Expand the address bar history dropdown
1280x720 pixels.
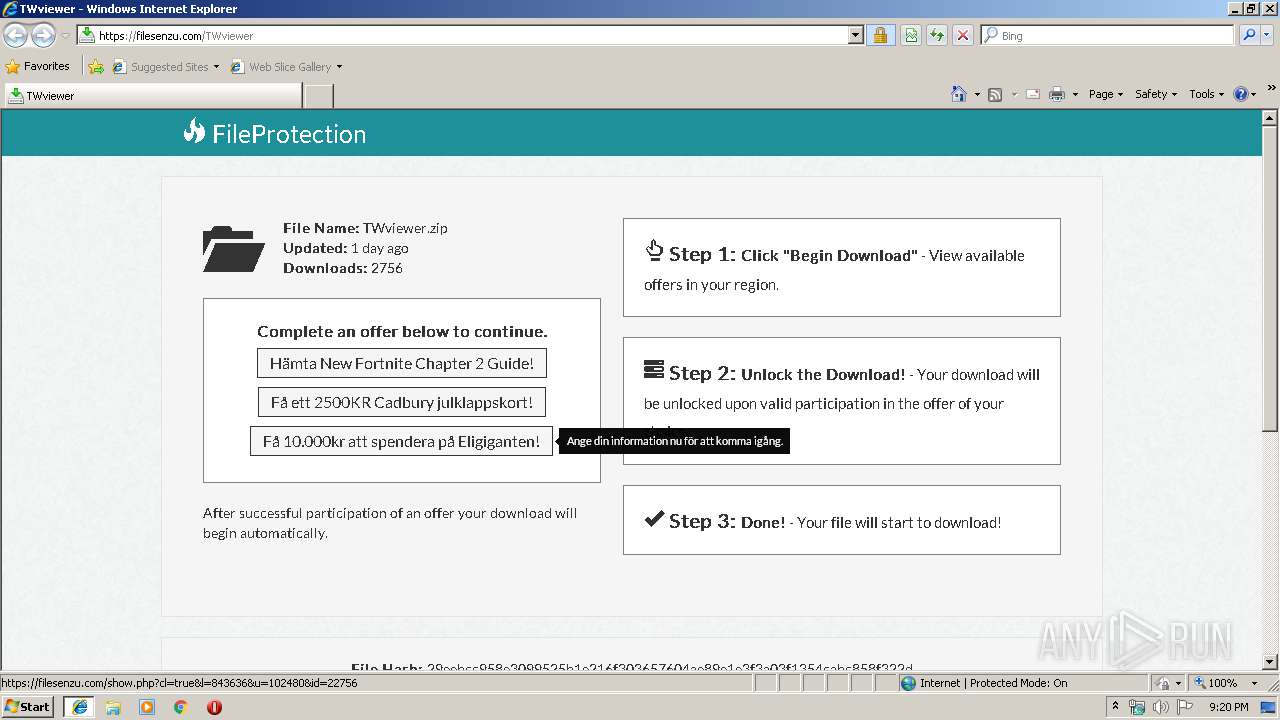(x=855, y=35)
